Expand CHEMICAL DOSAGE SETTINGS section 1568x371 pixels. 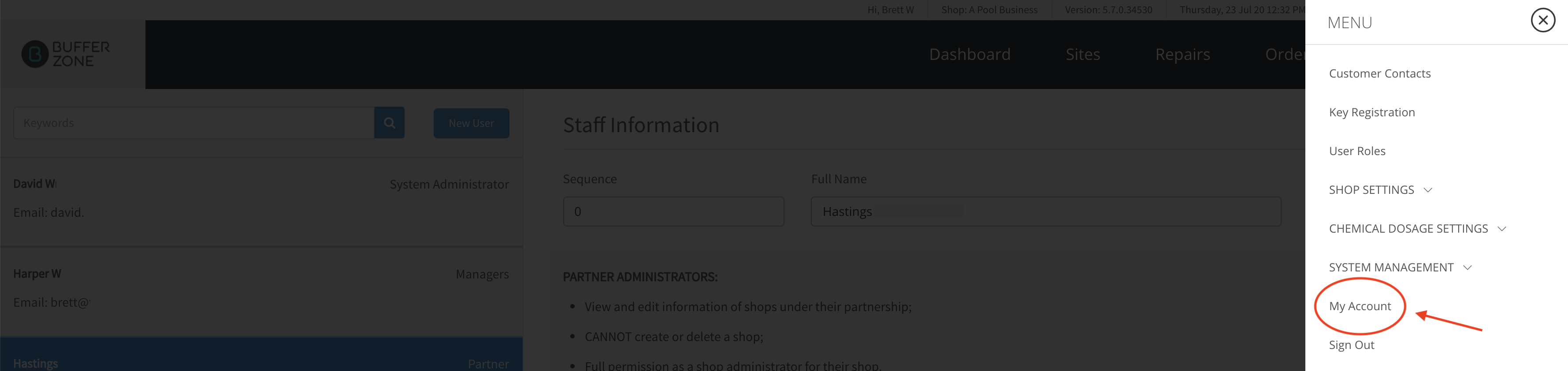coord(1417,229)
